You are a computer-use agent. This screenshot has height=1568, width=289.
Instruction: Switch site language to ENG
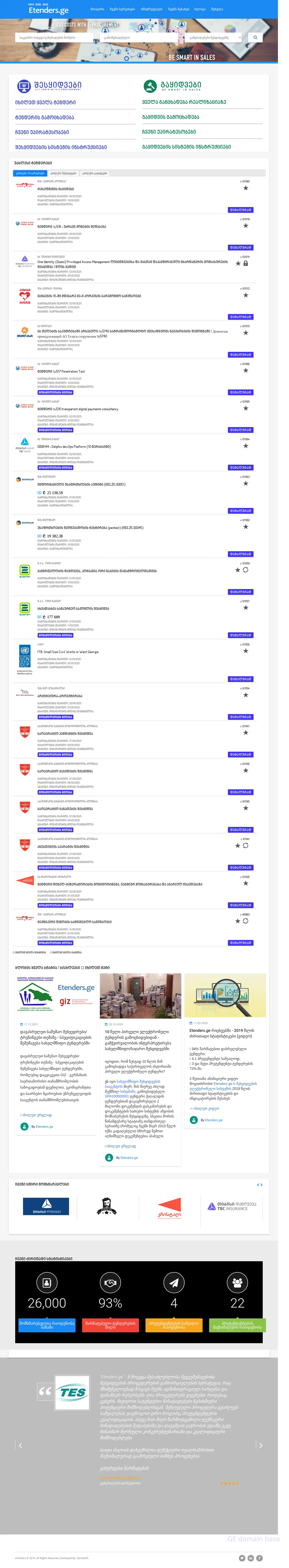coord(38,4)
